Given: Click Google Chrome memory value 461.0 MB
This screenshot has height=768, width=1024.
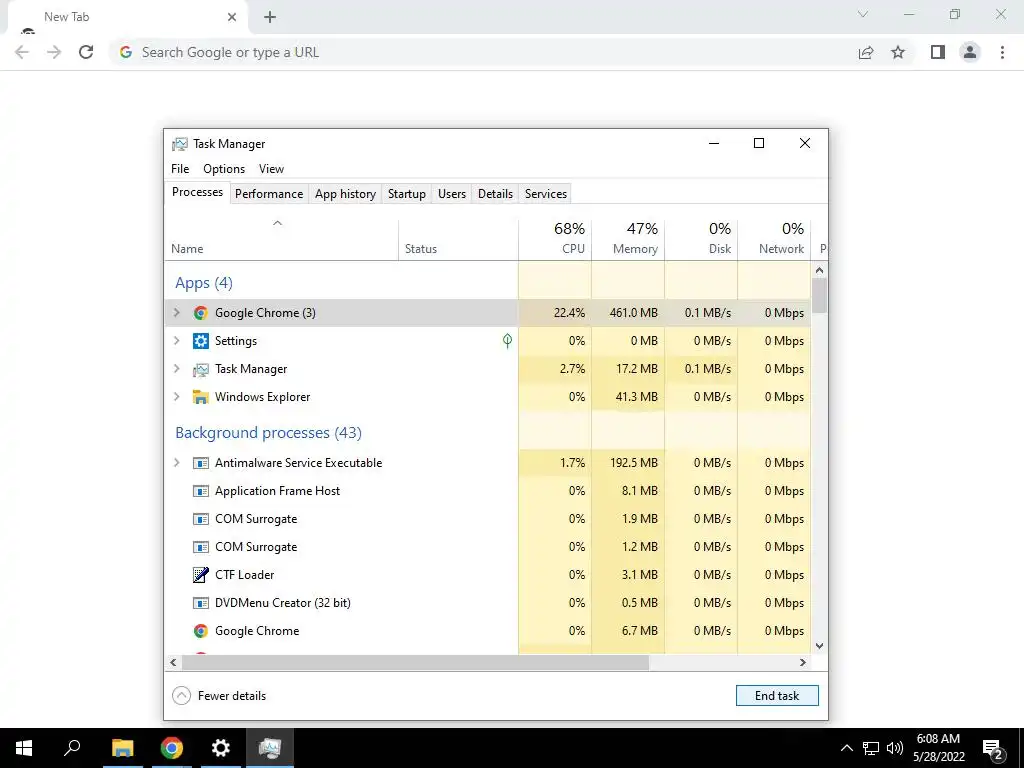Looking at the screenshot, I should click(633, 313).
